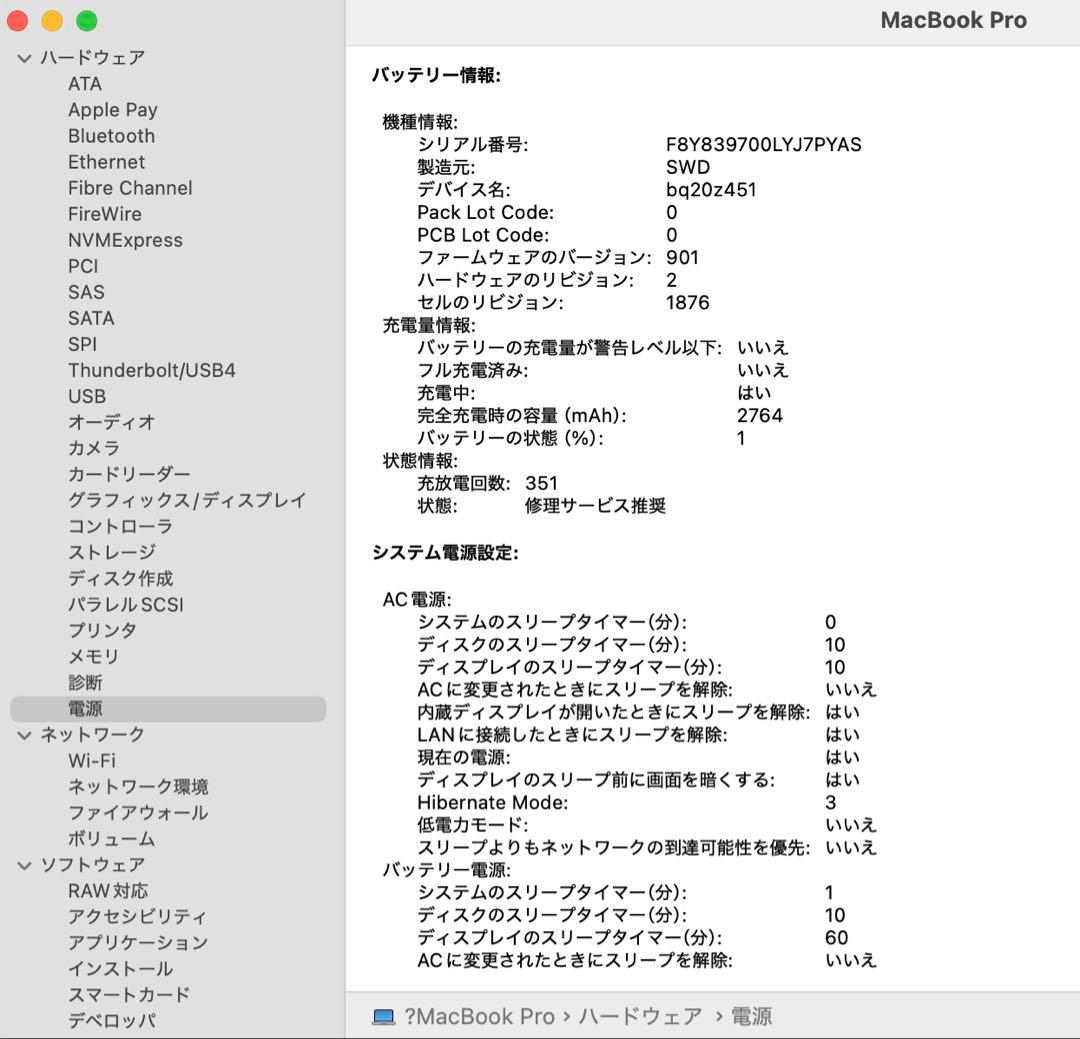Open the ファイアウォール report
The width and height of the screenshot is (1080, 1039).
tap(133, 813)
